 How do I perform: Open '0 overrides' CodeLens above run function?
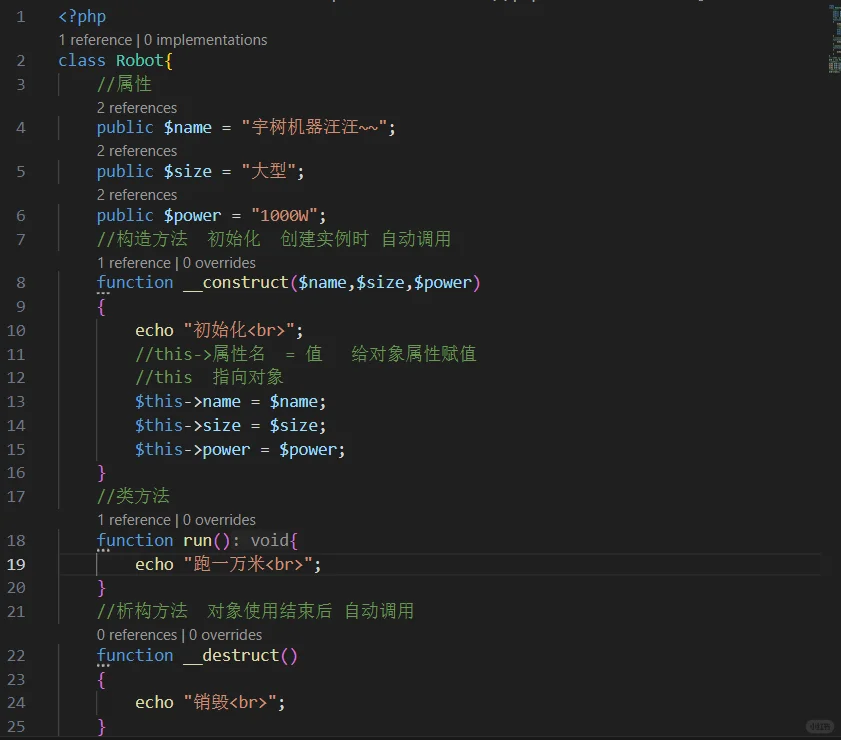tap(219, 520)
